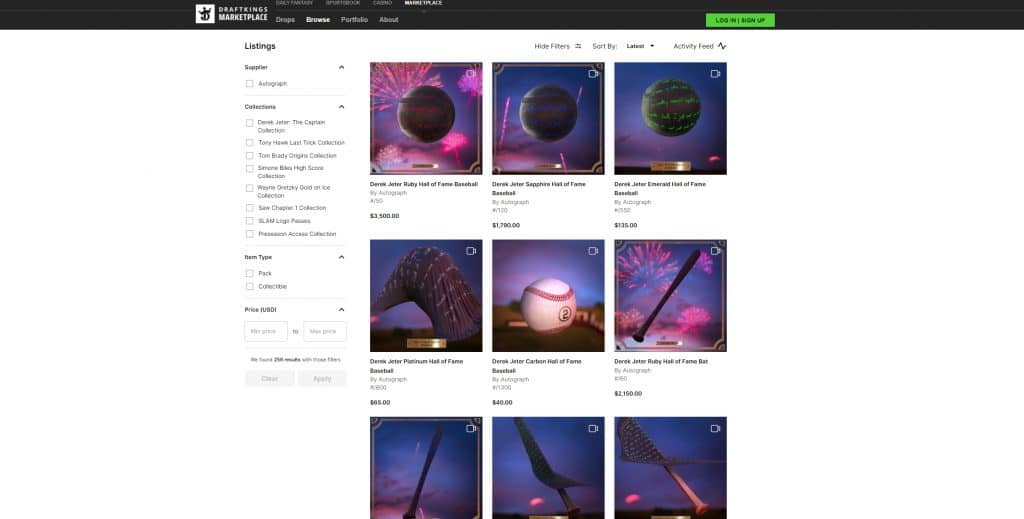
Task: Click the $65.00 price
Action: pyautogui.click(x=380, y=403)
